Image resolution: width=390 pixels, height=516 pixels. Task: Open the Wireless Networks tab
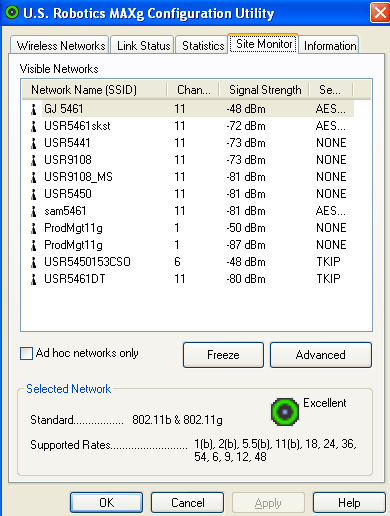61,45
